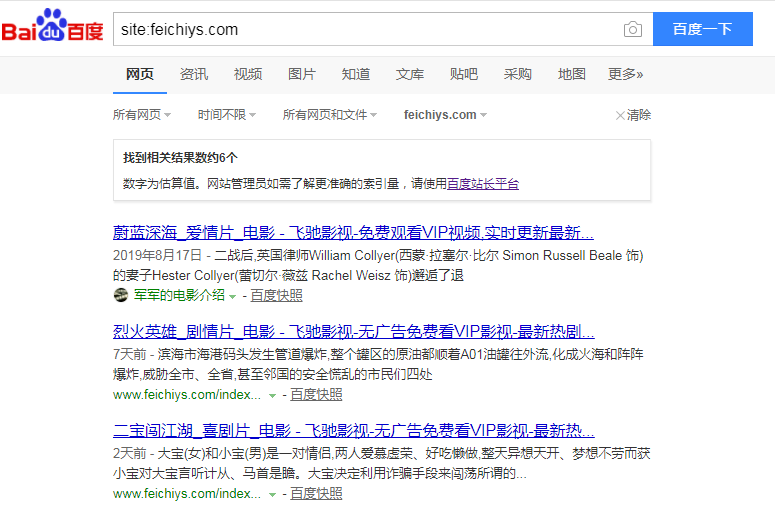The width and height of the screenshot is (775, 518).
Task: Open camera image search icon
Action: pos(633,30)
